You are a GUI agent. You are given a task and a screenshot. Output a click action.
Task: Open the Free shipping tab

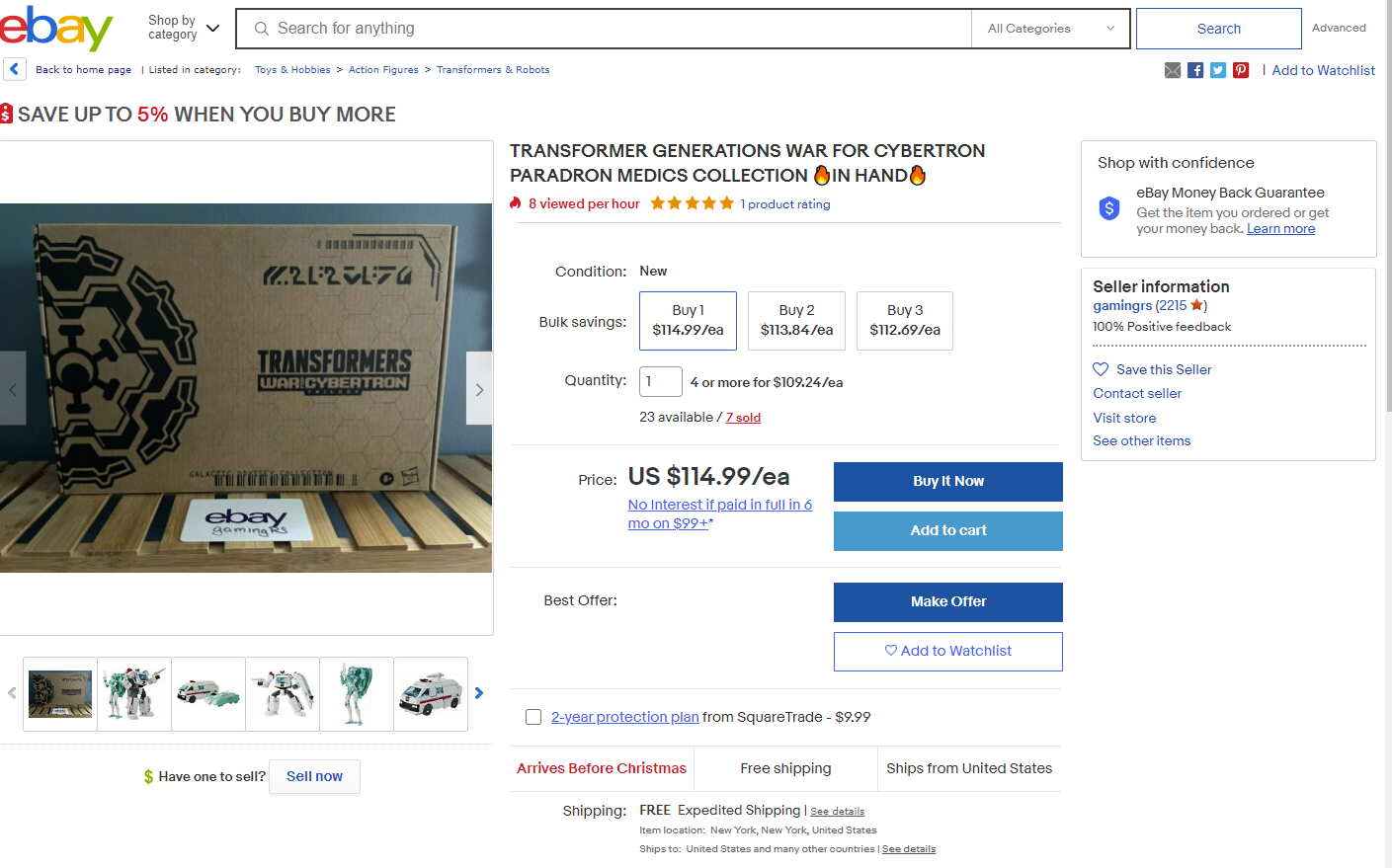pos(785,768)
